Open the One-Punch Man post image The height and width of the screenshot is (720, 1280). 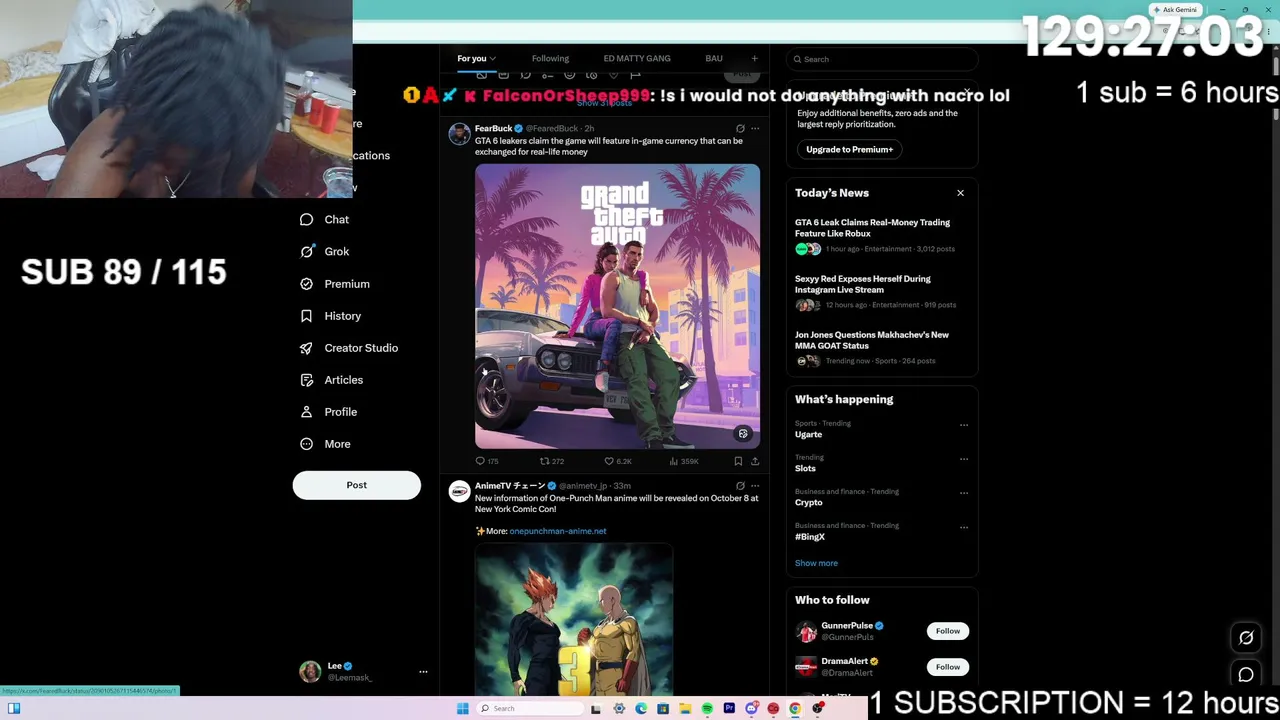pos(574,620)
